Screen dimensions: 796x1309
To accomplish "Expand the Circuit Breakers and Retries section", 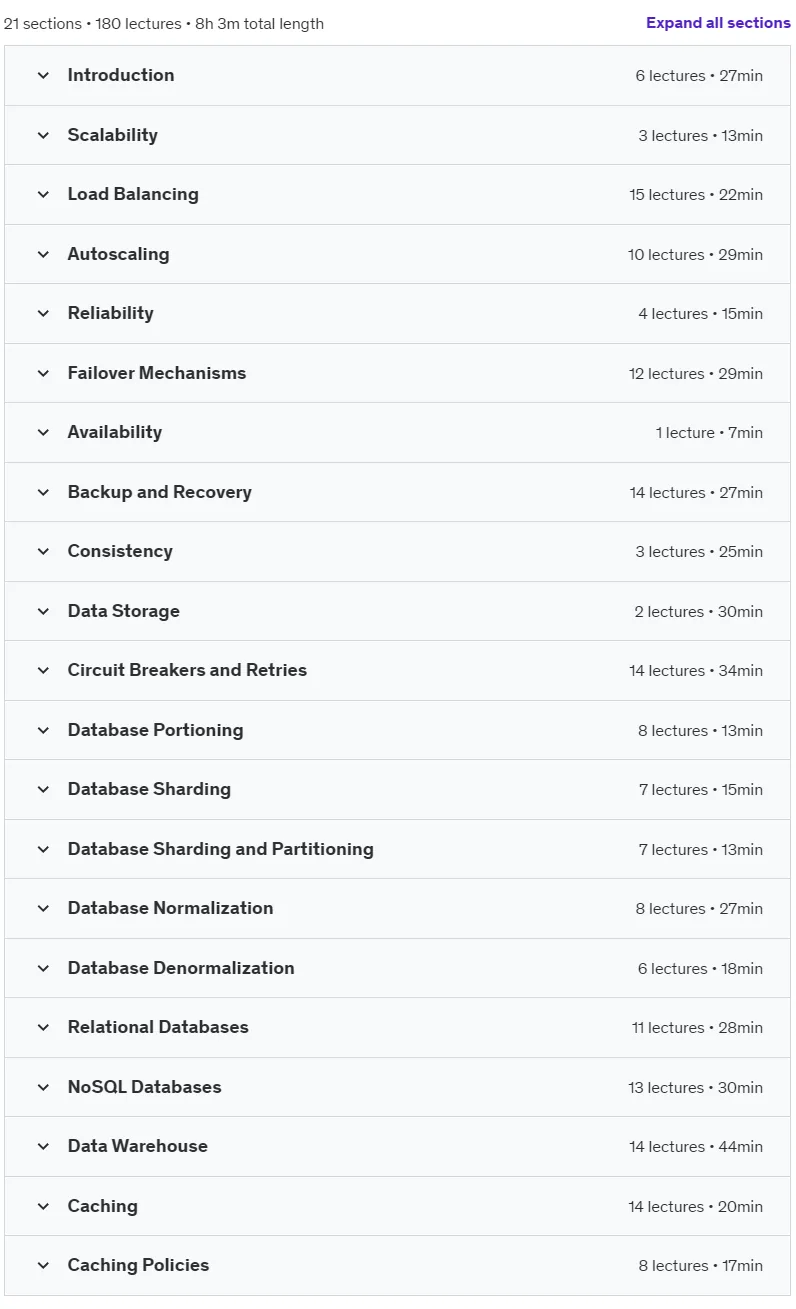I will tap(397, 670).
